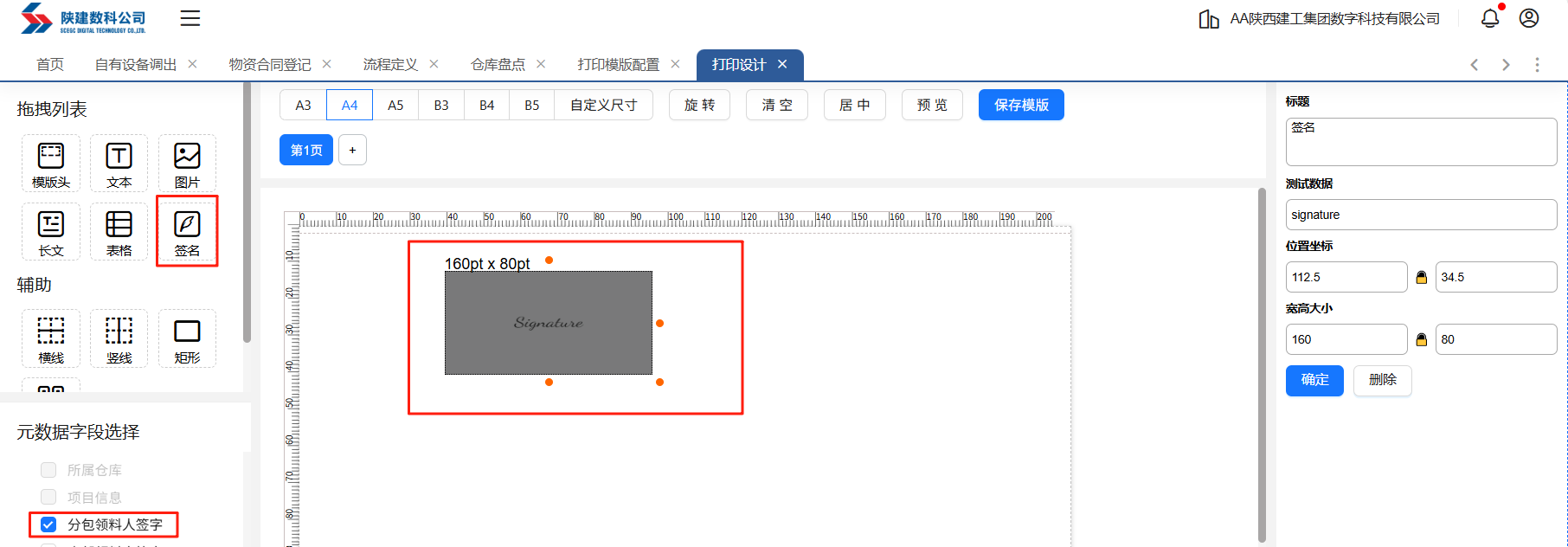The width and height of the screenshot is (1568, 547).
Task: Click the 测试数据 signature input field
Action: click(1420, 215)
